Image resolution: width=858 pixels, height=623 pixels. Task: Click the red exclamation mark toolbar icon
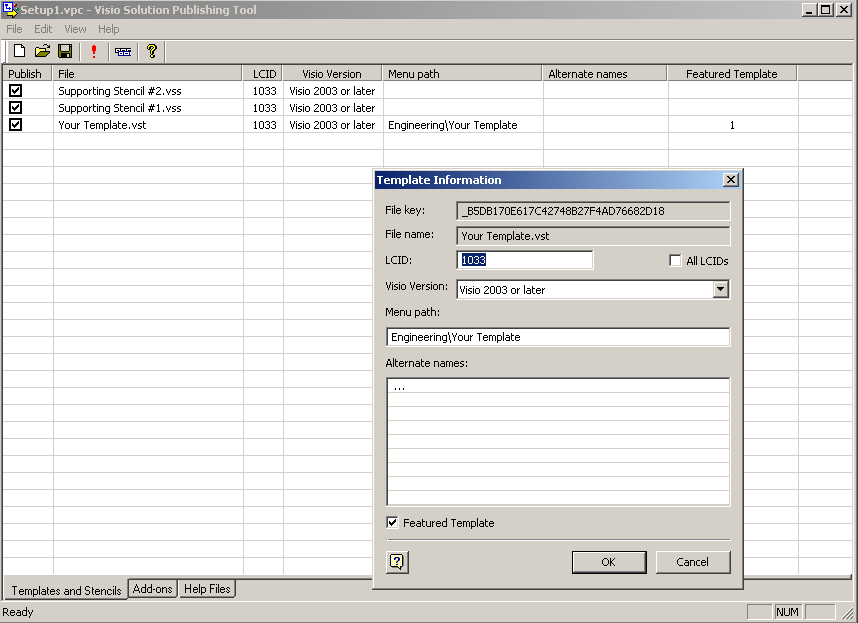click(94, 51)
